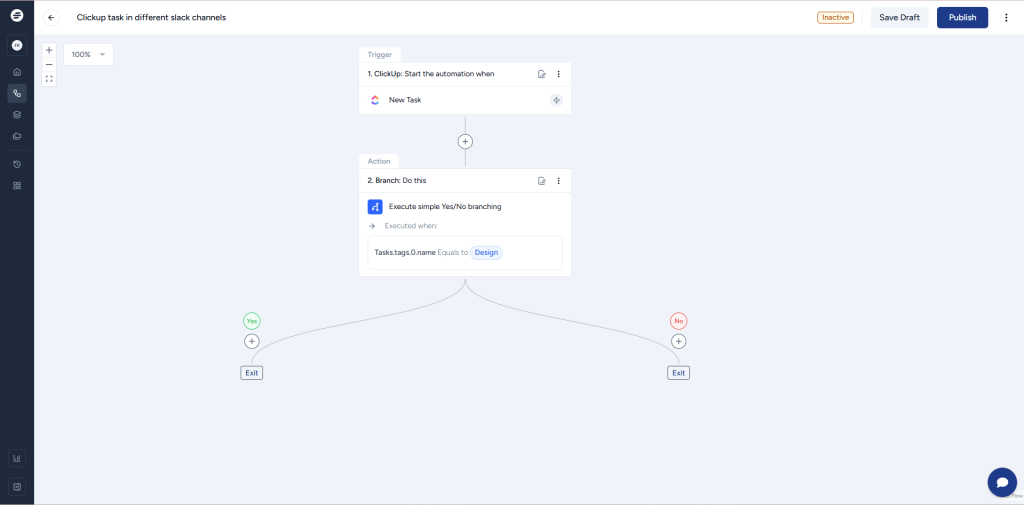Open the history icon in the sidebar
Image resolution: width=1024 pixels, height=505 pixels.
coord(17,164)
